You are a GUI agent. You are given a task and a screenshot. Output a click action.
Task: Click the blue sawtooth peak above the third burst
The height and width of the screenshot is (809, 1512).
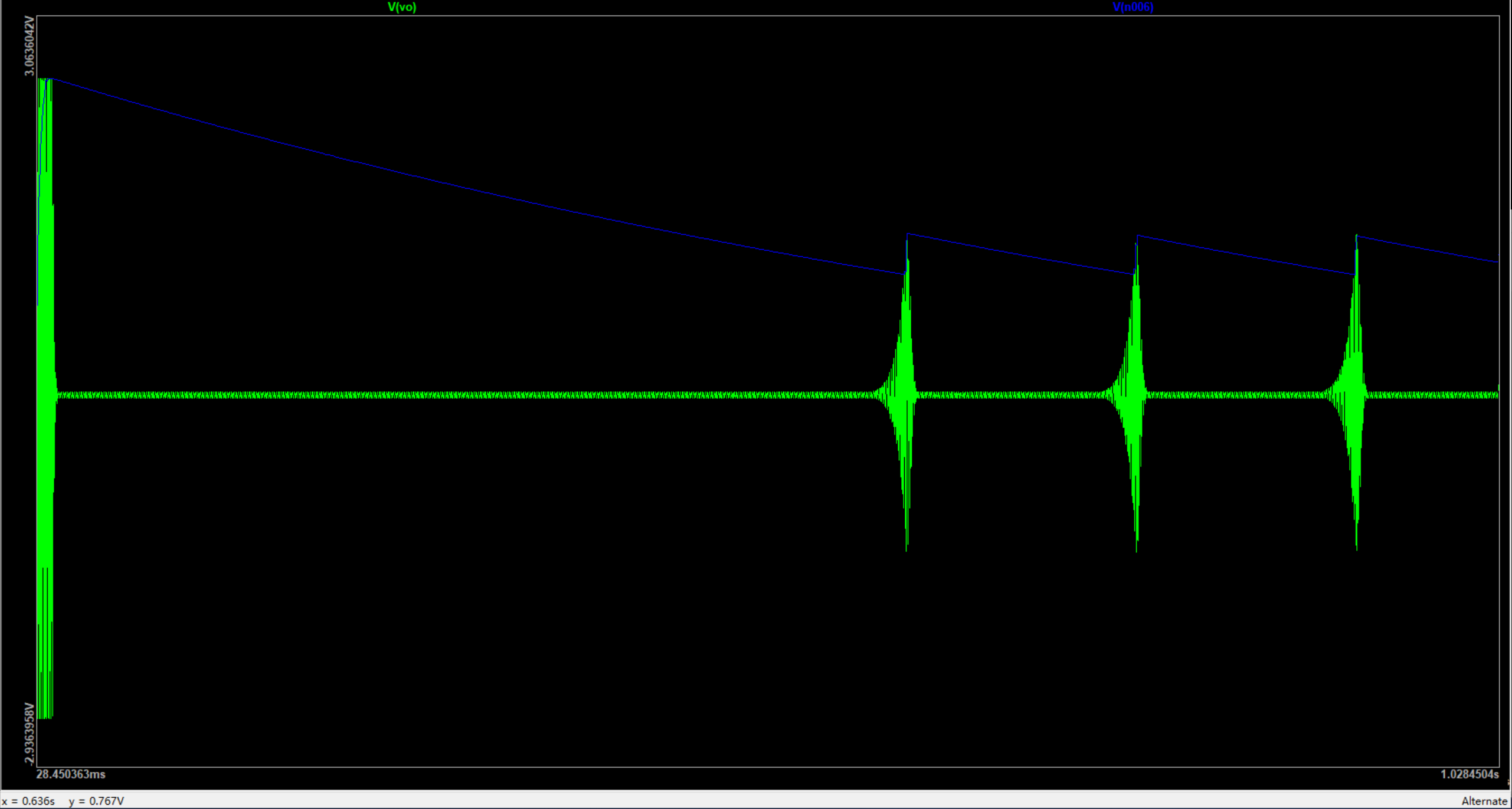(x=1137, y=236)
